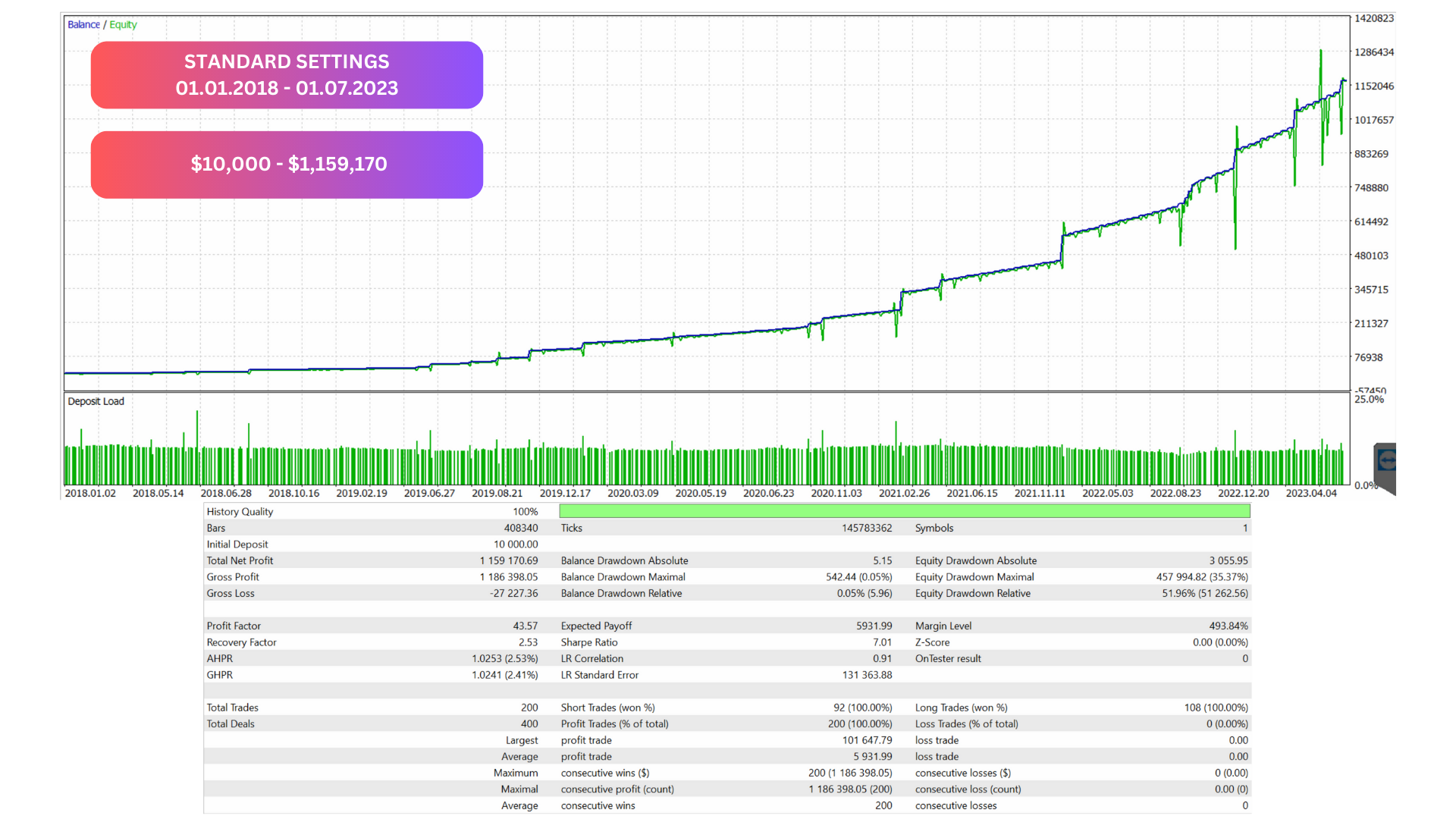Viewport: 1456px width, 819px height.
Task: Click the 2023.04.04 date axis marker
Action: (1311, 493)
